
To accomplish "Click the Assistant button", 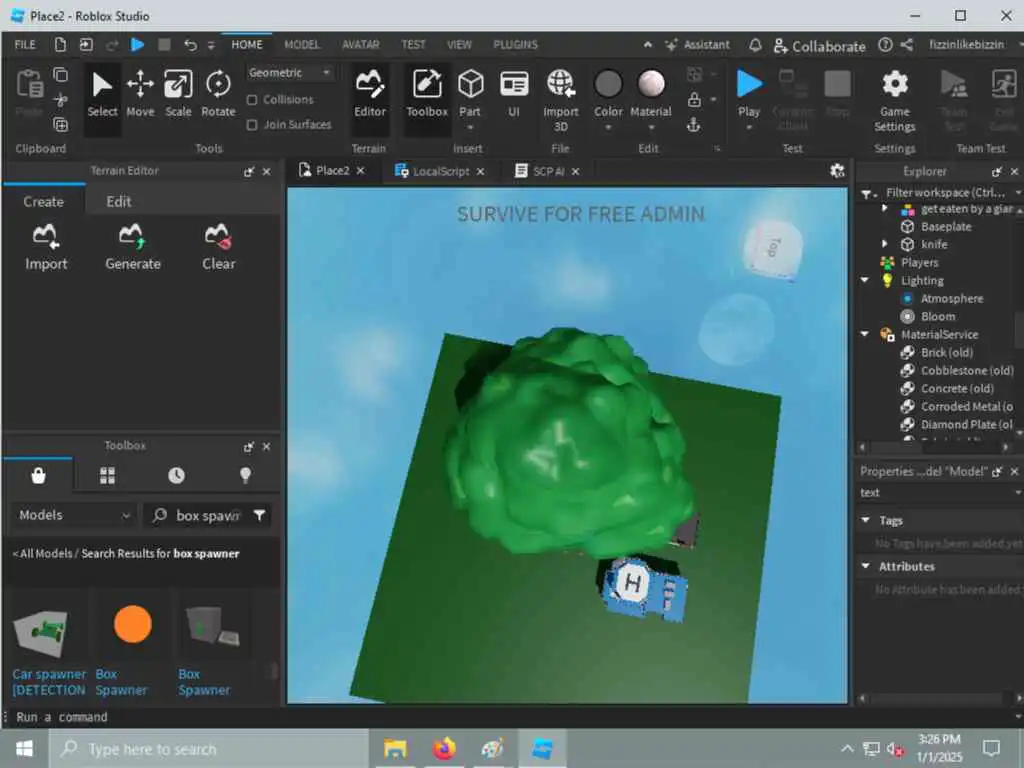I will tap(697, 45).
